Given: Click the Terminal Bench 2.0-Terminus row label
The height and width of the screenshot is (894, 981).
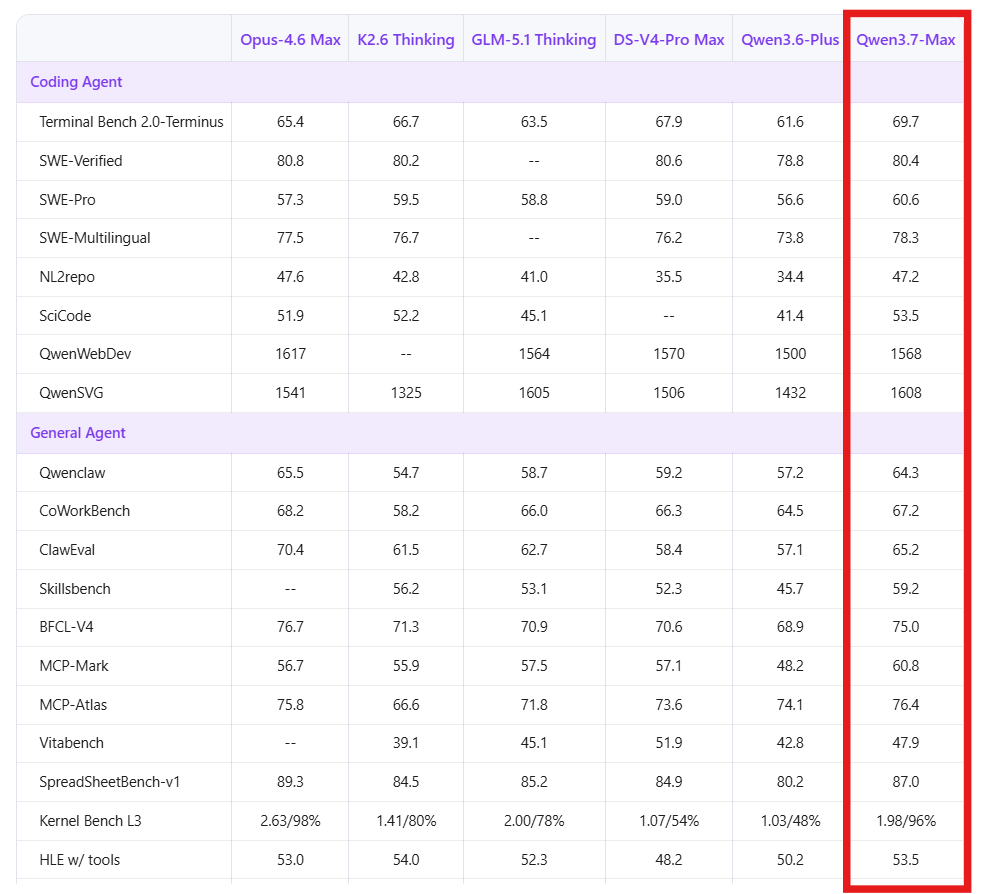Looking at the screenshot, I should tap(131, 122).
